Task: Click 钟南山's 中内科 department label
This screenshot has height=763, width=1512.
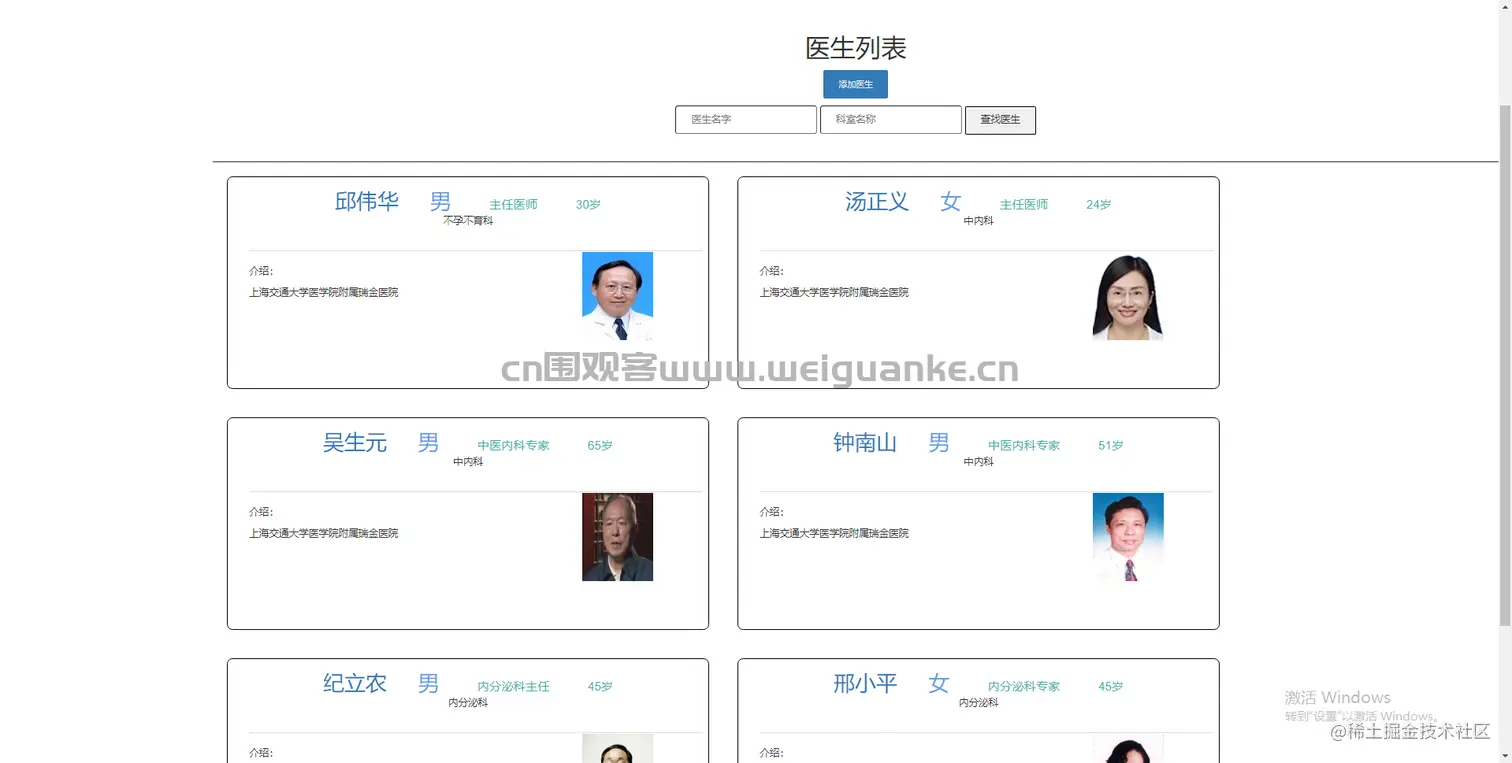Action: click(x=978, y=462)
